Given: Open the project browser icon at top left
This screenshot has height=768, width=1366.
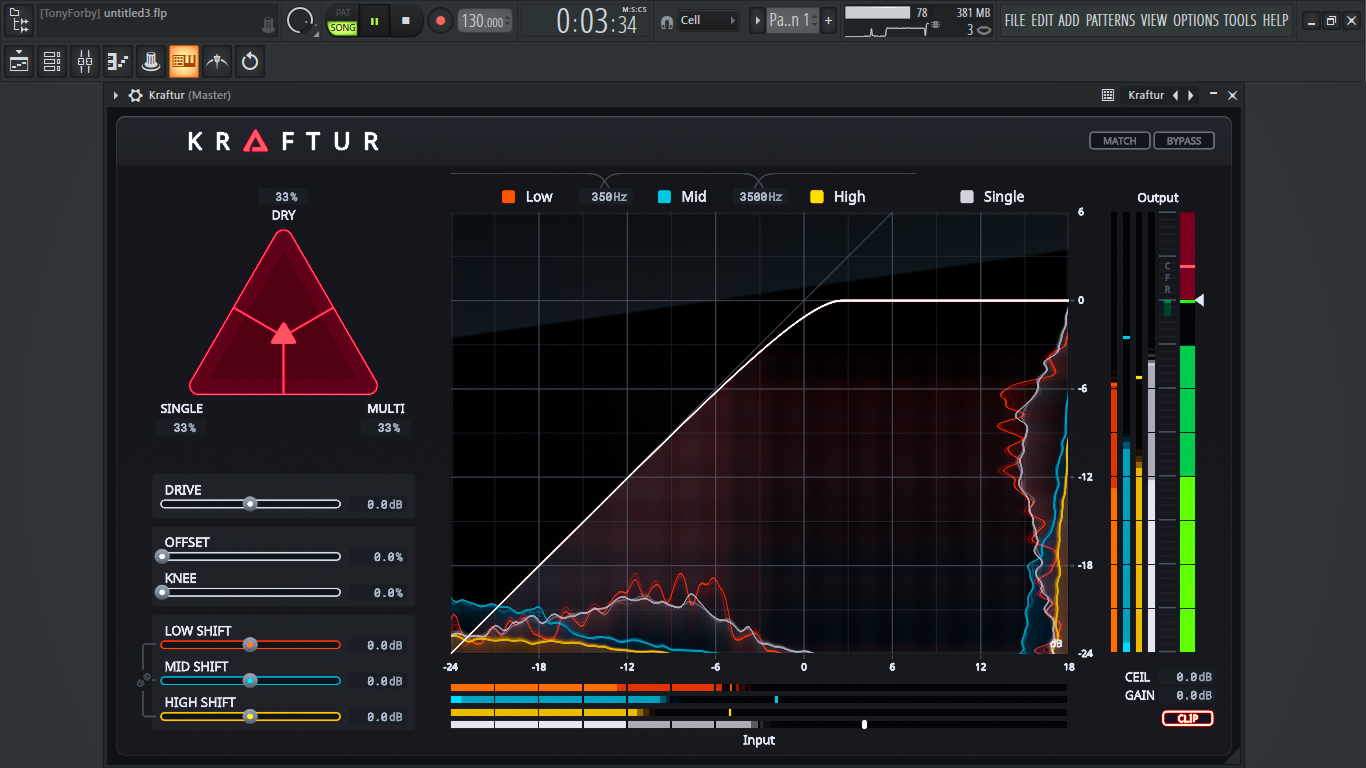Looking at the screenshot, I should click(x=19, y=20).
